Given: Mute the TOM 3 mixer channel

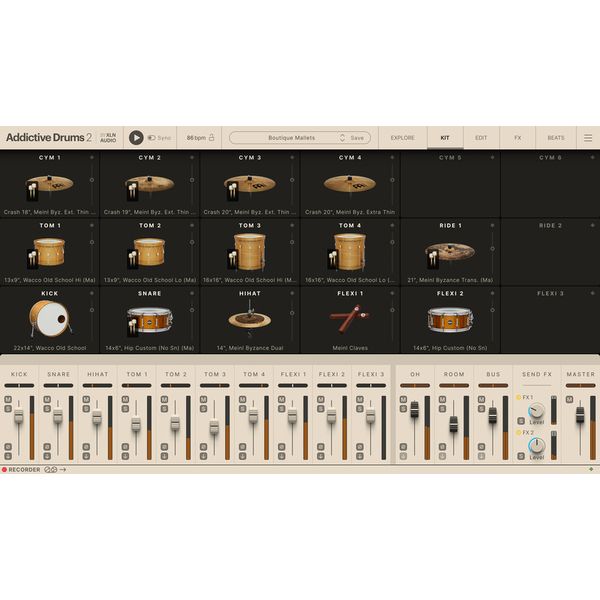Looking at the screenshot, I should (x=203, y=399).
